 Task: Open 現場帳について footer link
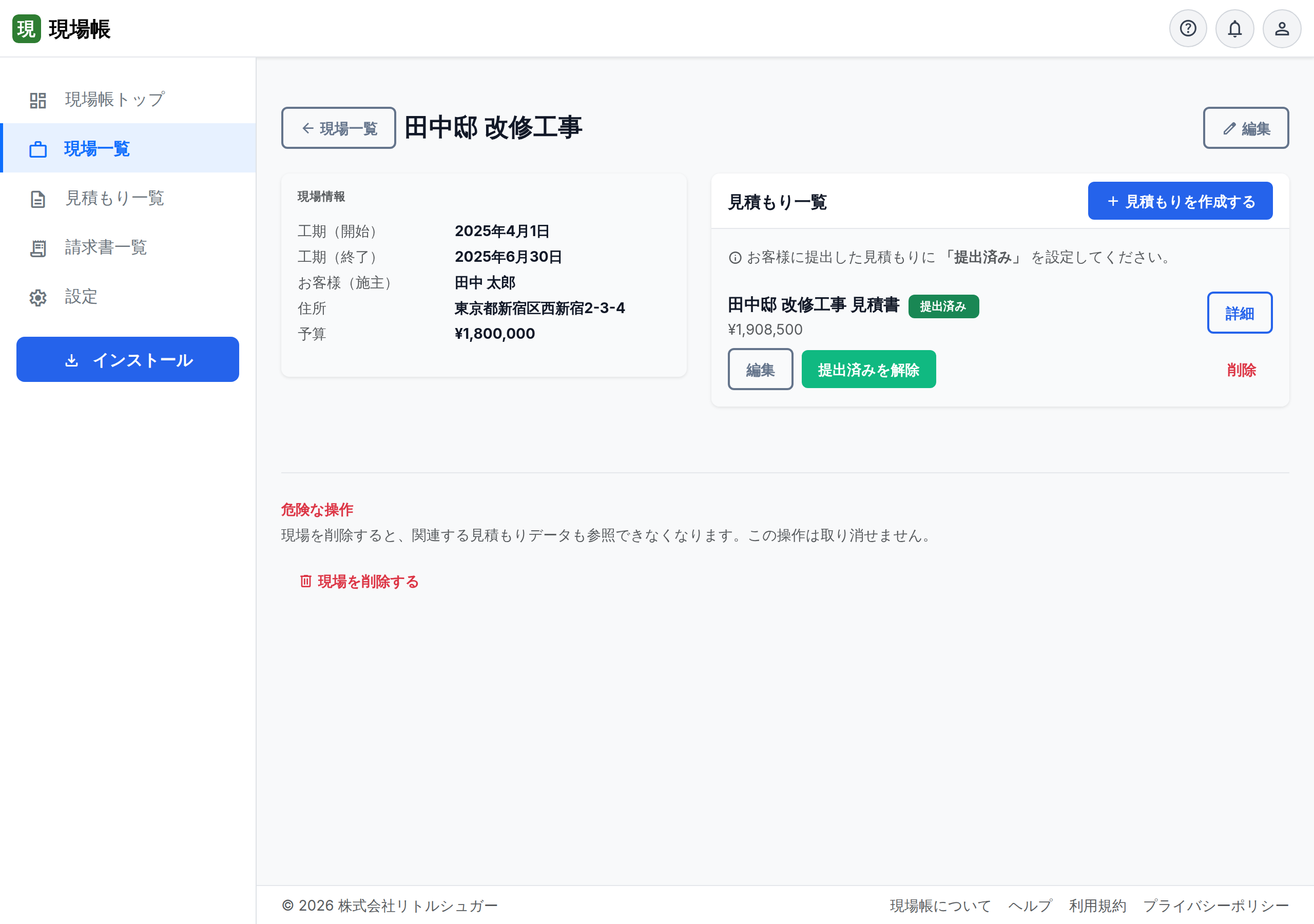pos(940,906)
